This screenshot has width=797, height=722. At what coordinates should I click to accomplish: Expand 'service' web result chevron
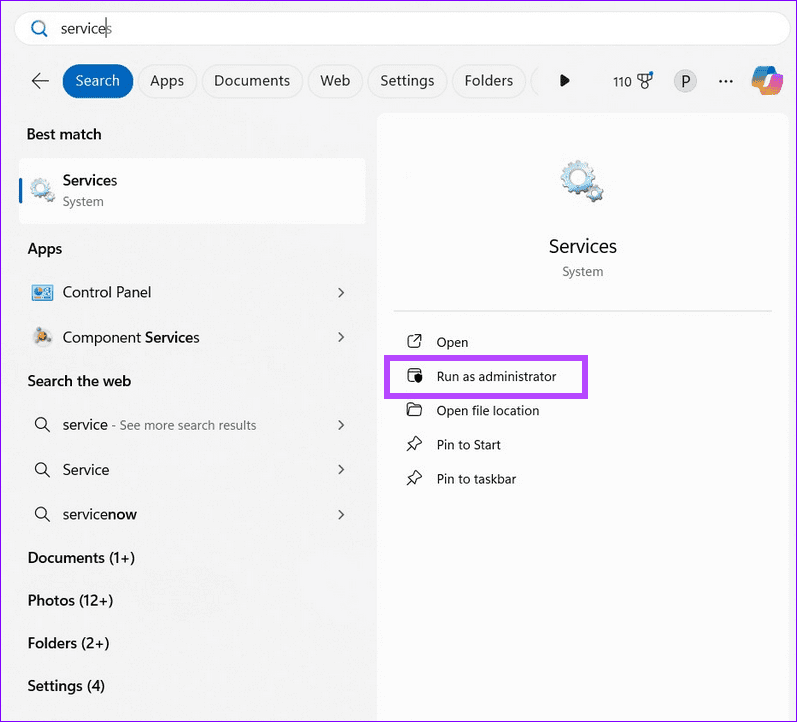coord(341,425)
